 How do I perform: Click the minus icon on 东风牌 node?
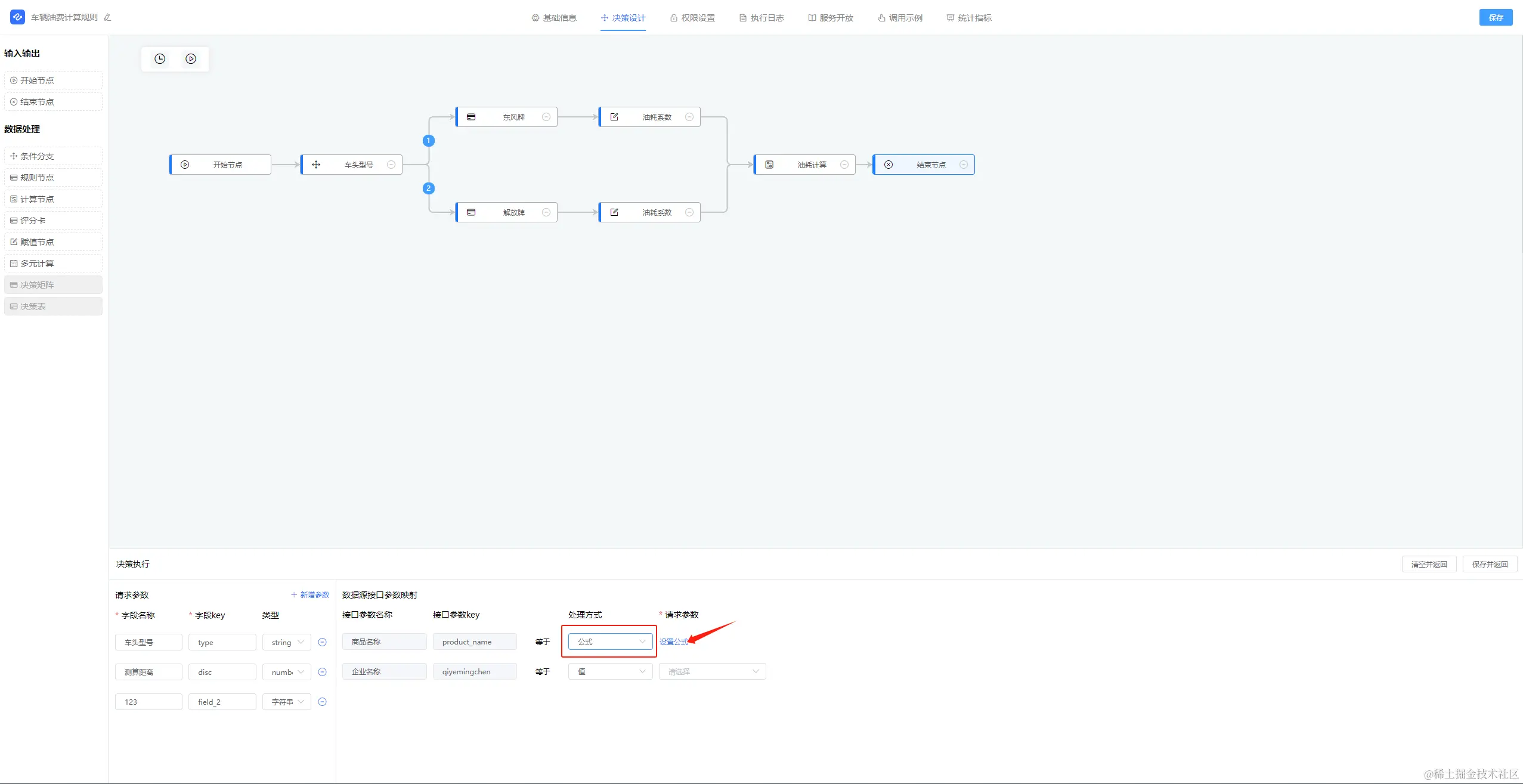(546, 117)
